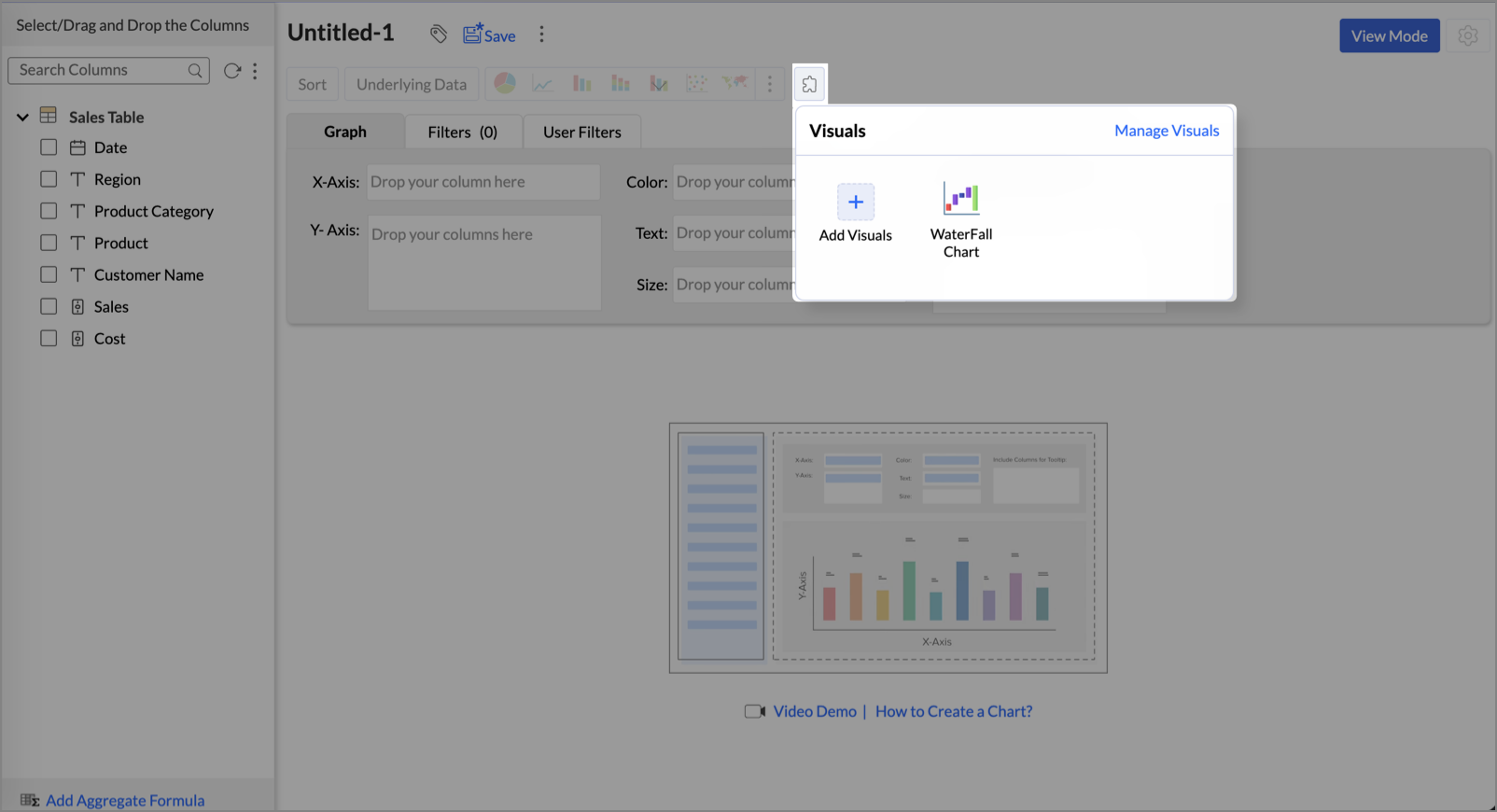Click the visuals puzzle-piece icon

809,85
